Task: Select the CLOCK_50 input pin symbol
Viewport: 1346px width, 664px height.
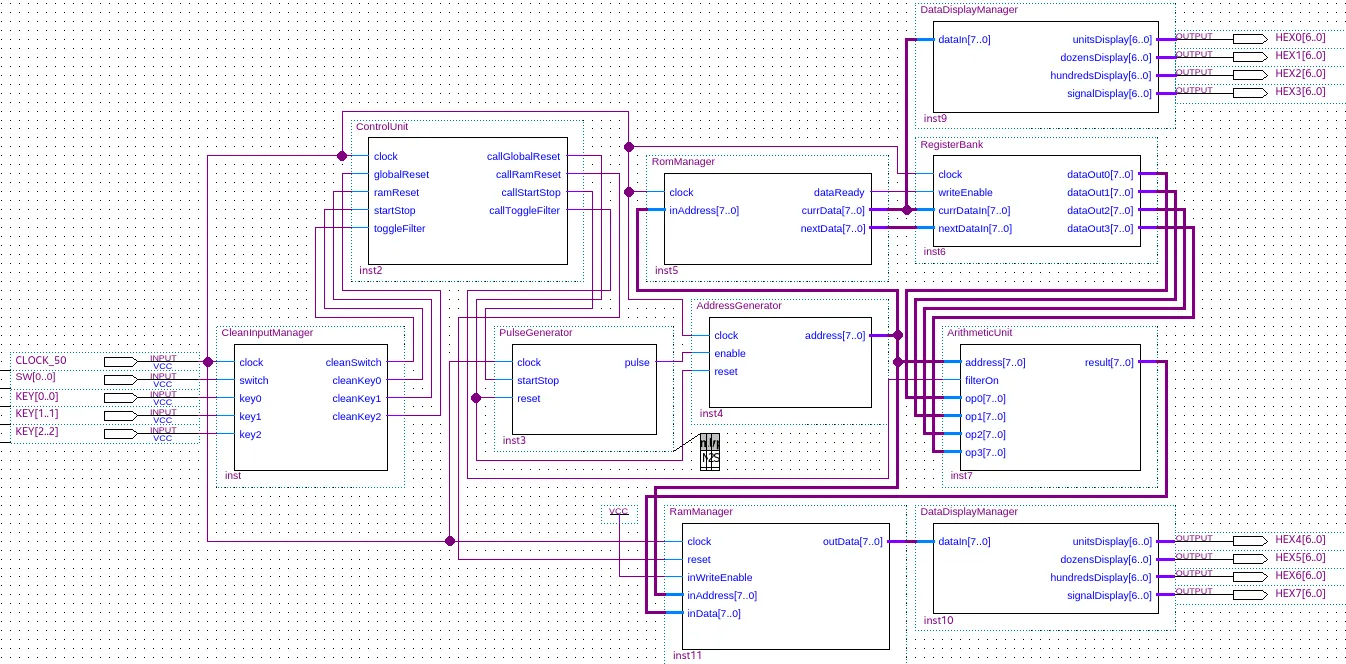Action: coord(121,361)
